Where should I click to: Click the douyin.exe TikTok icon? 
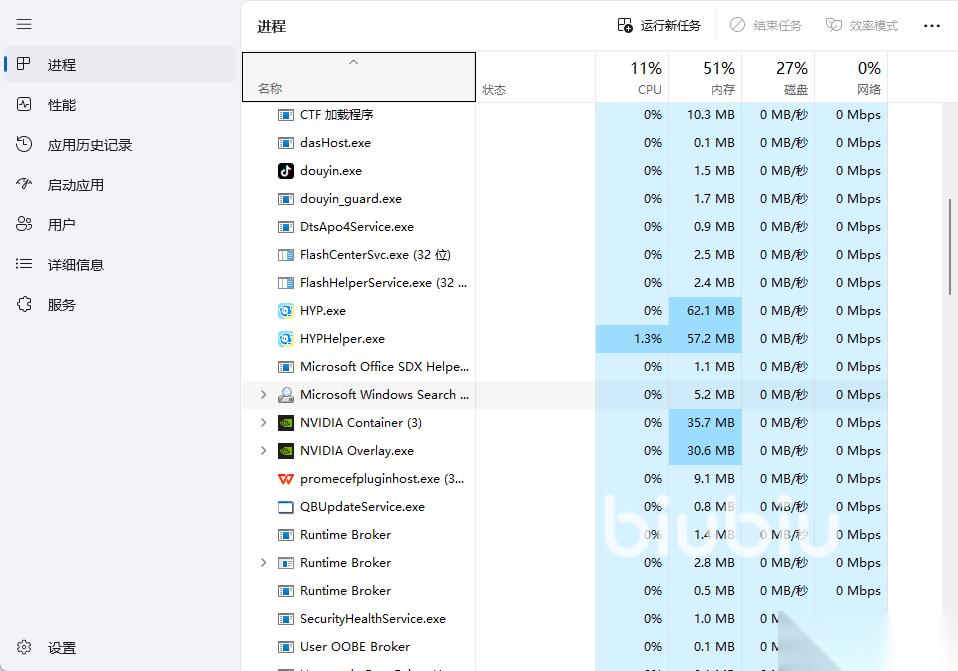(286, 171)
